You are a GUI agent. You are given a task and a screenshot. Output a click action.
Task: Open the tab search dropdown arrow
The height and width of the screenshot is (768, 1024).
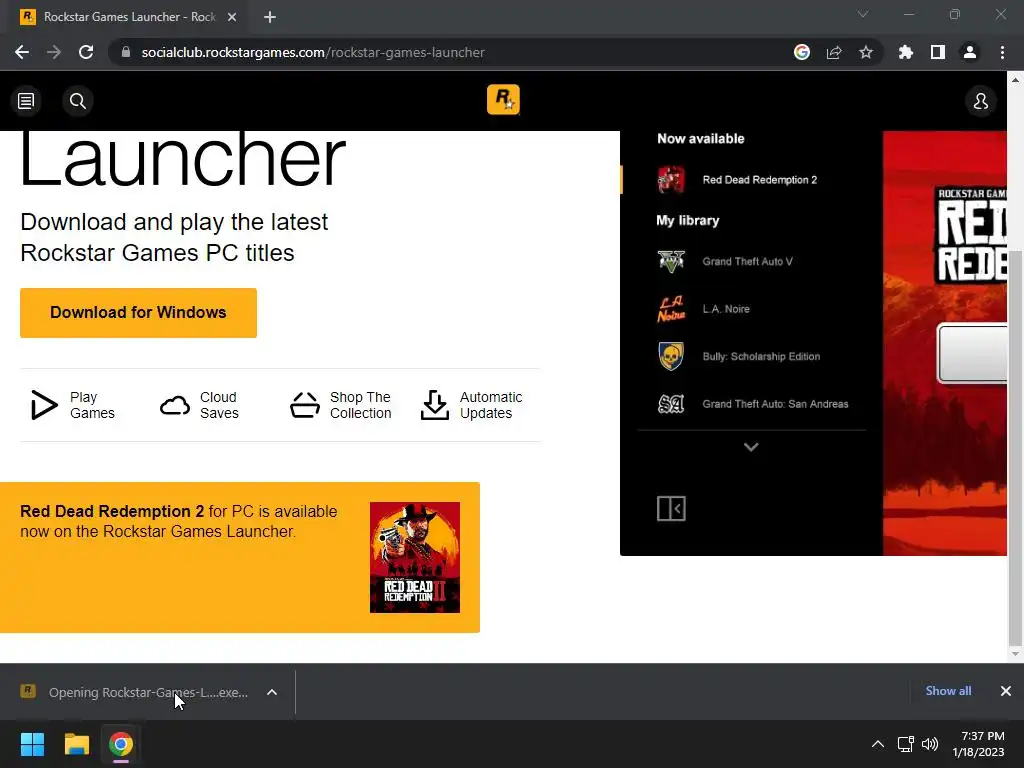[x=863, y=14]
